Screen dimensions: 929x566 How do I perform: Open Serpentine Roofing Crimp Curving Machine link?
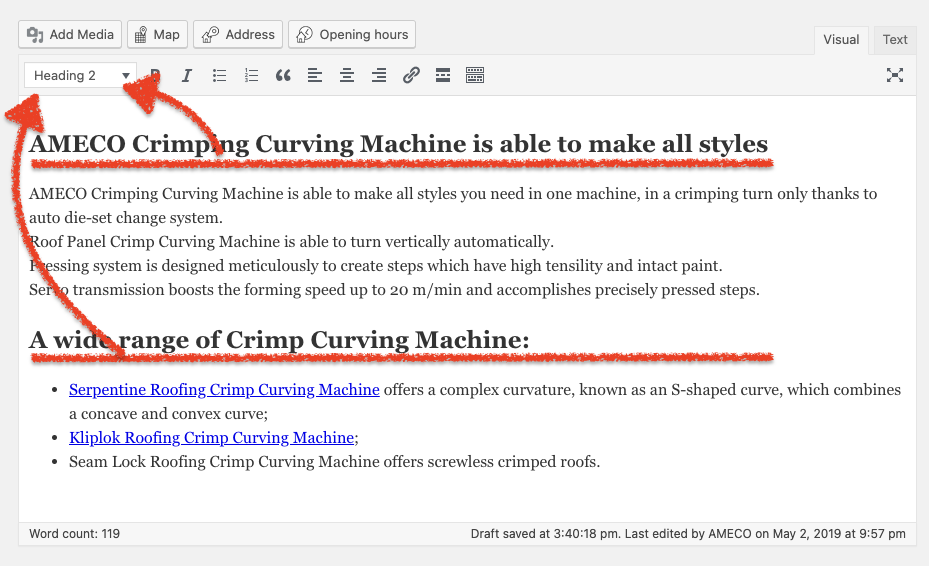[224, 390]
